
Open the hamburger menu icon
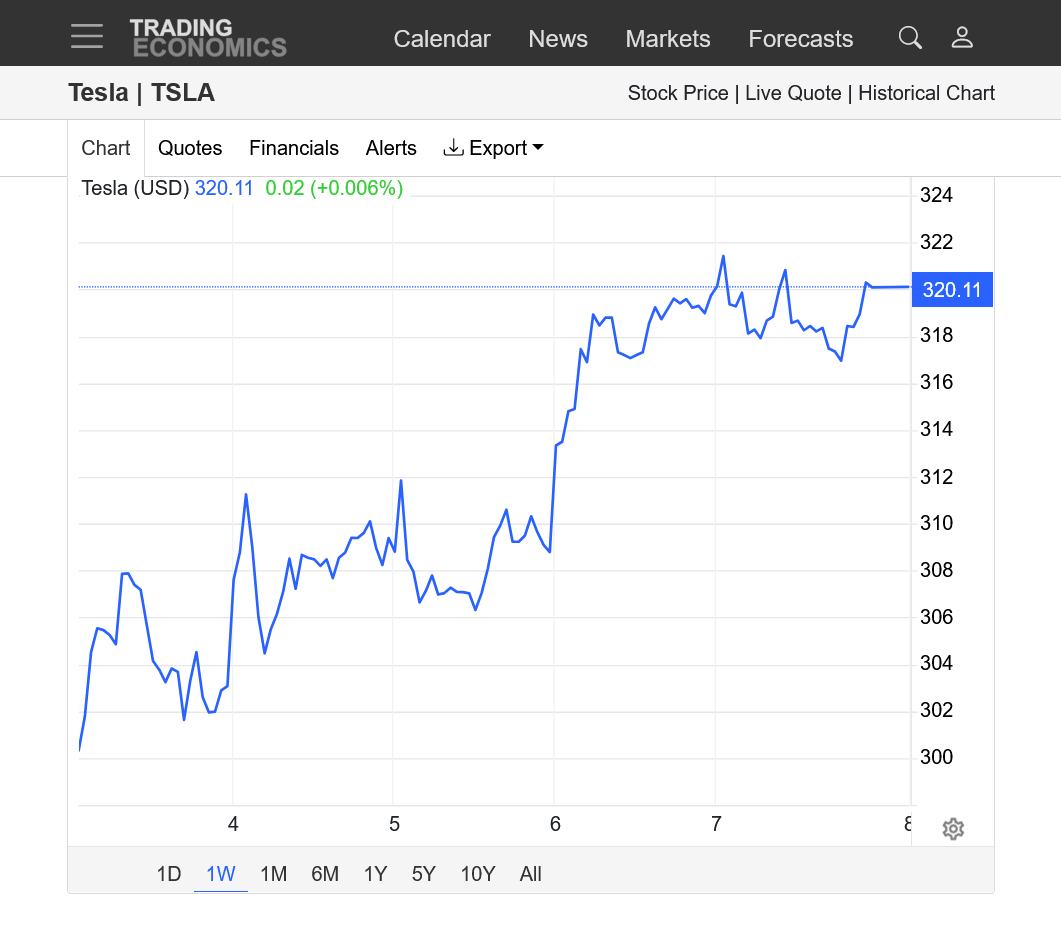click(87, 36)
